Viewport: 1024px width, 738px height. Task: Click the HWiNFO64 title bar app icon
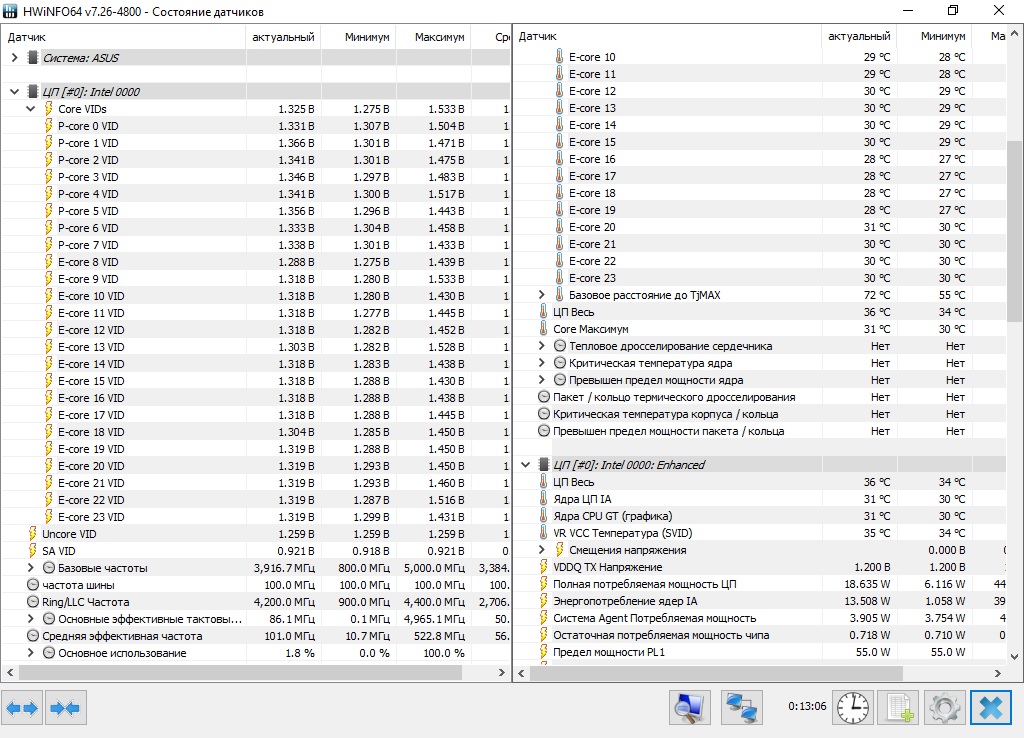[x=10, y=11]
